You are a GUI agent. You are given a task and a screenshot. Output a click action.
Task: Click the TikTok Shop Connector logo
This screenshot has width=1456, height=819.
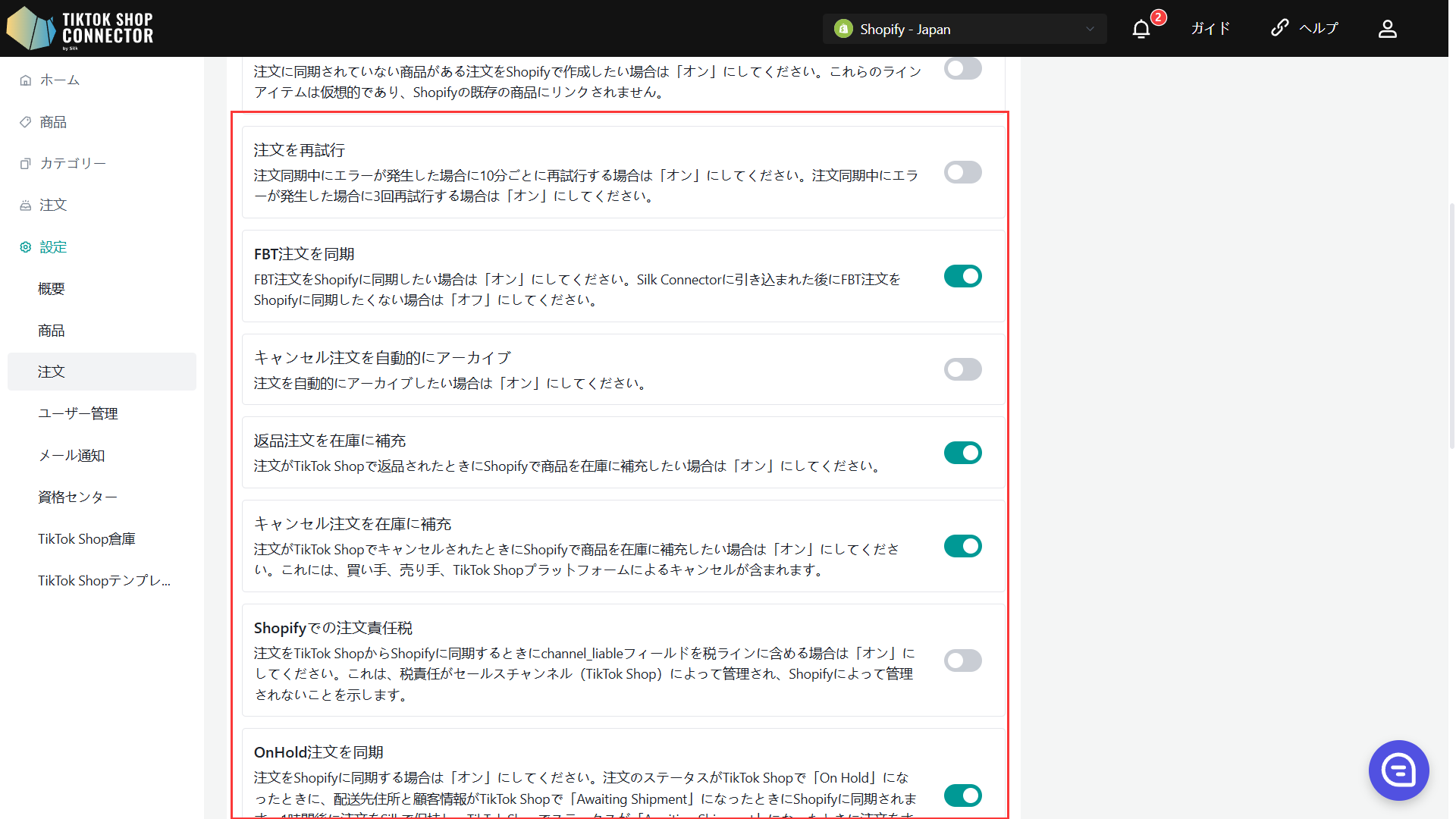point(80,28)
